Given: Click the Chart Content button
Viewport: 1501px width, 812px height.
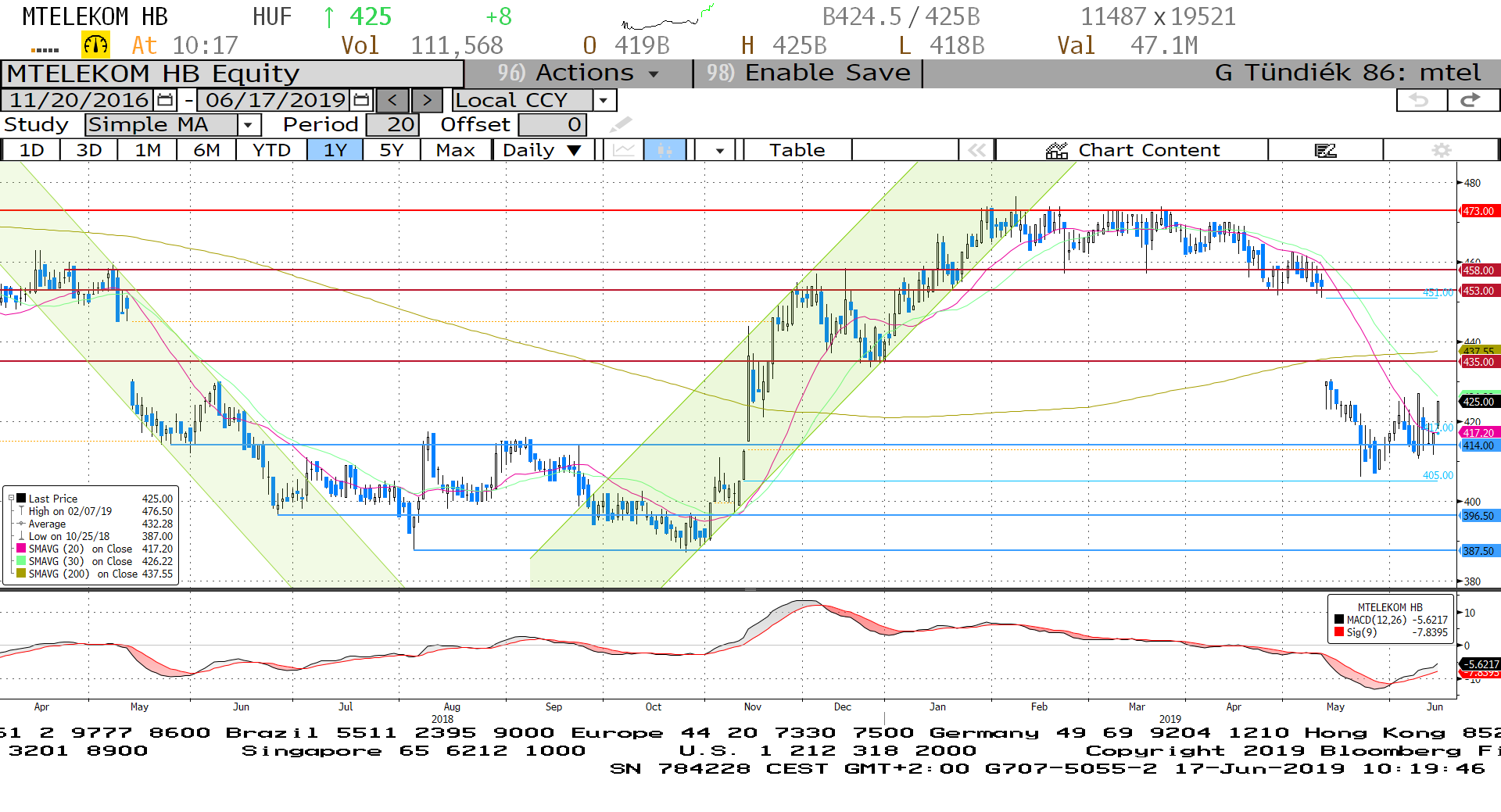Looking at the screenshot, I should 1132,150.
